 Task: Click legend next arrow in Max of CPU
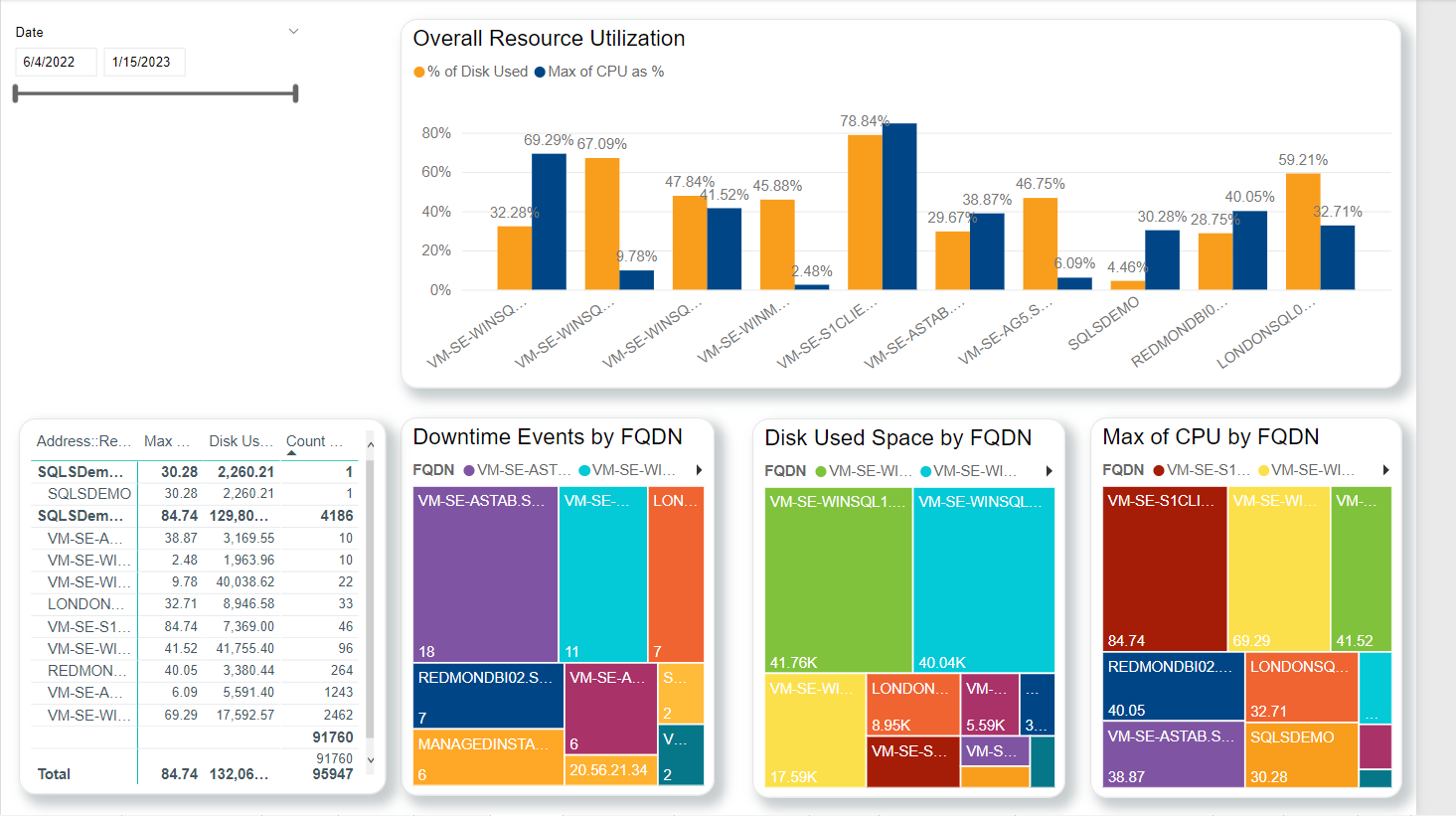(x=1385, y=470)
